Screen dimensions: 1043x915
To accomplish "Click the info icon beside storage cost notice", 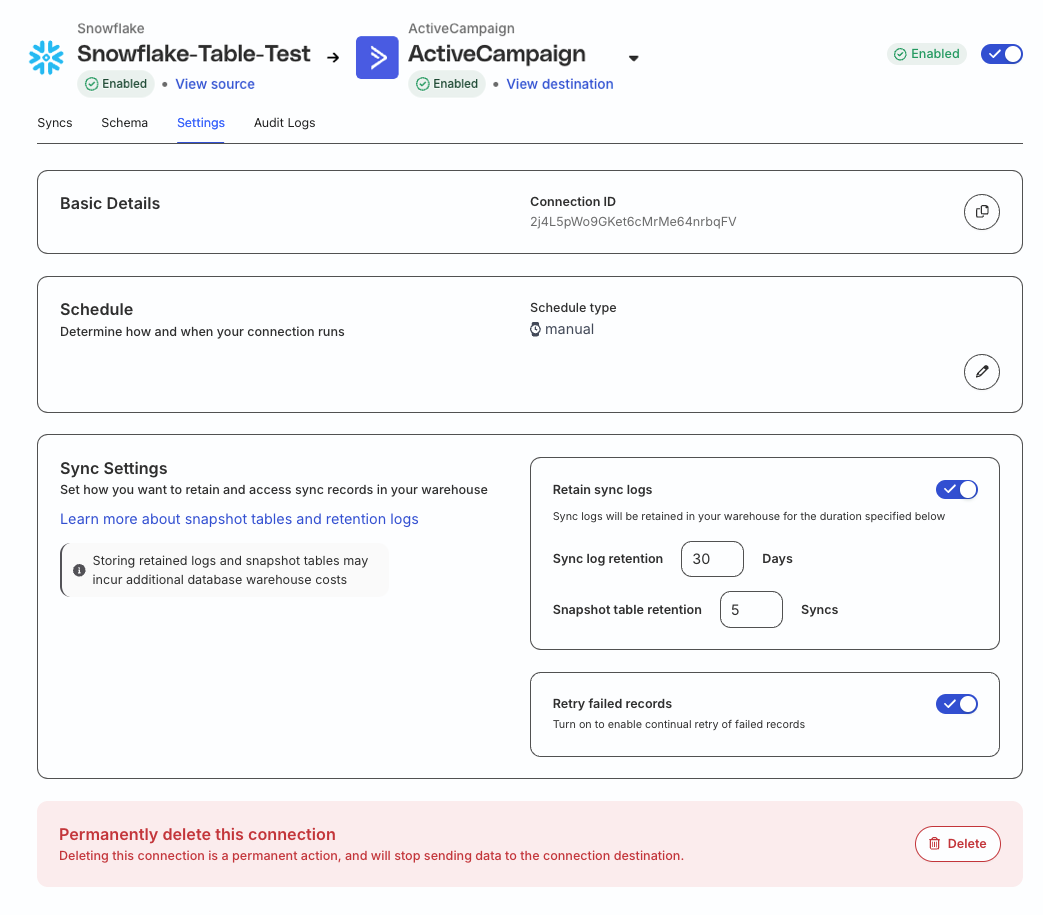I will (x=79, y=570).
